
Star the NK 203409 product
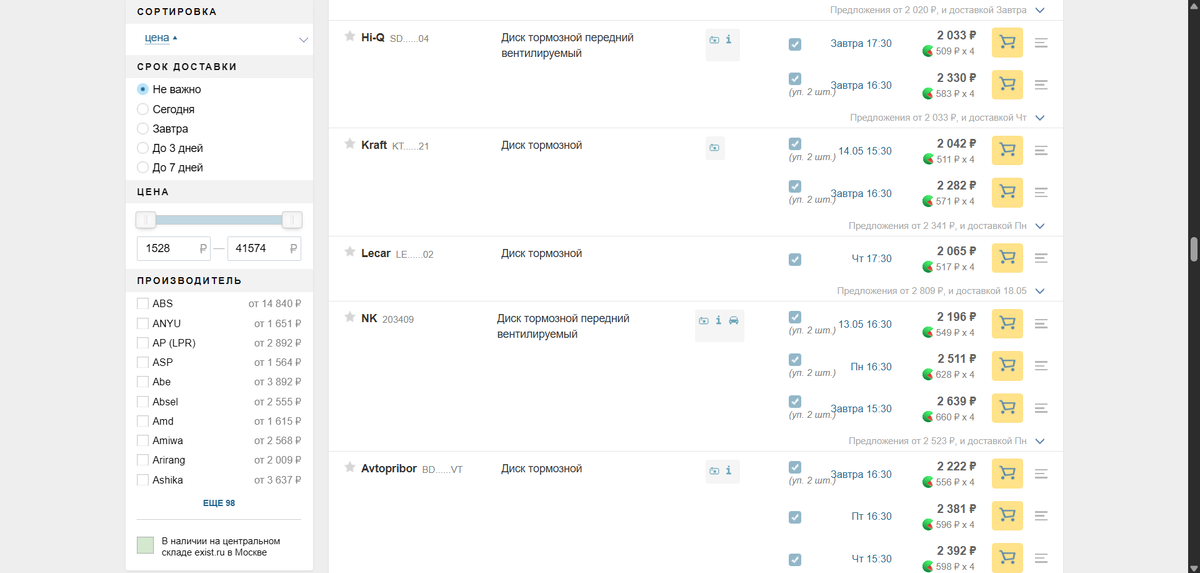tap(350, 317)
